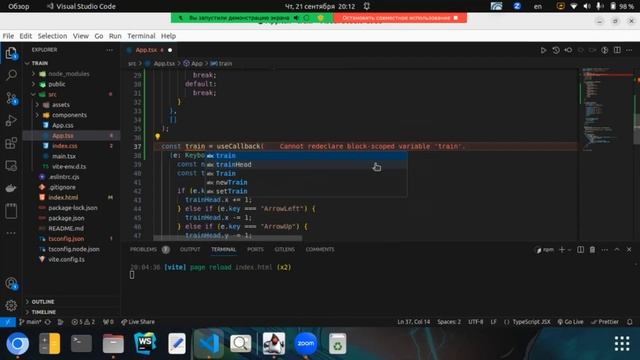Open main.tsx in explorer
Image resolution: width=640 pixels, height=360 pixels.
point(64,156)
